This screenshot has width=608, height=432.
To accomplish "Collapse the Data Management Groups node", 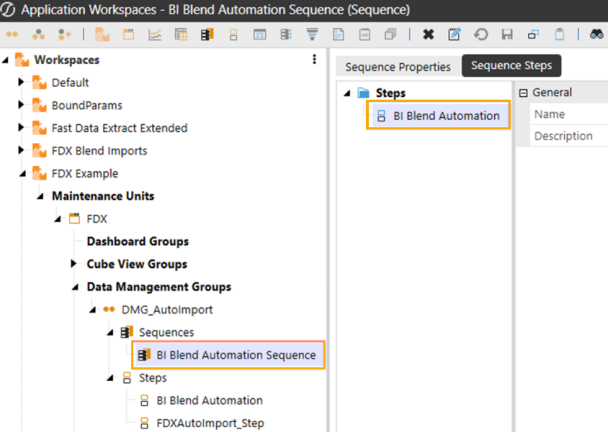I will (75, 287).
